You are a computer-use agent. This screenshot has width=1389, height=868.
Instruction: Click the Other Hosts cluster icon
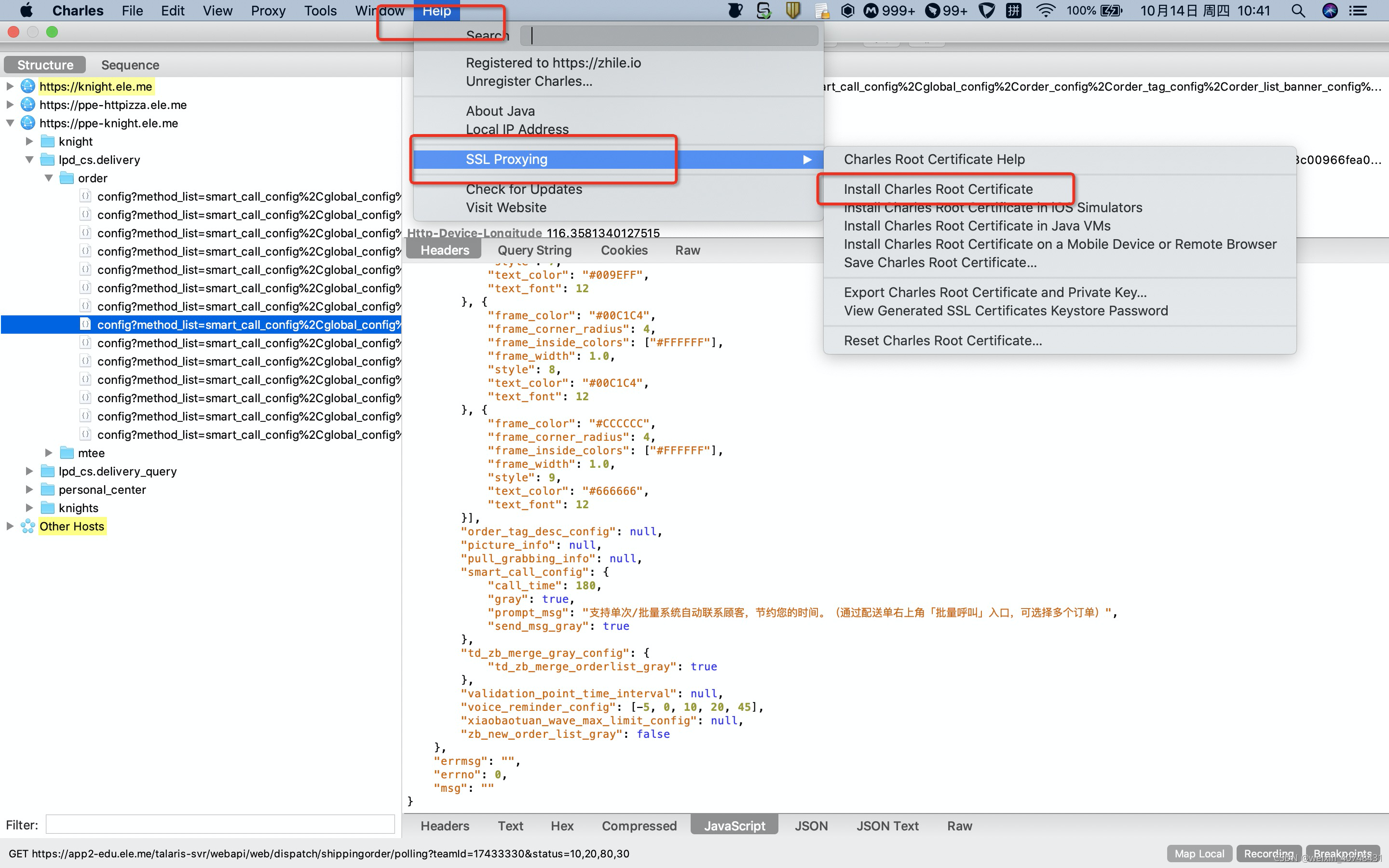coord(27,526)
